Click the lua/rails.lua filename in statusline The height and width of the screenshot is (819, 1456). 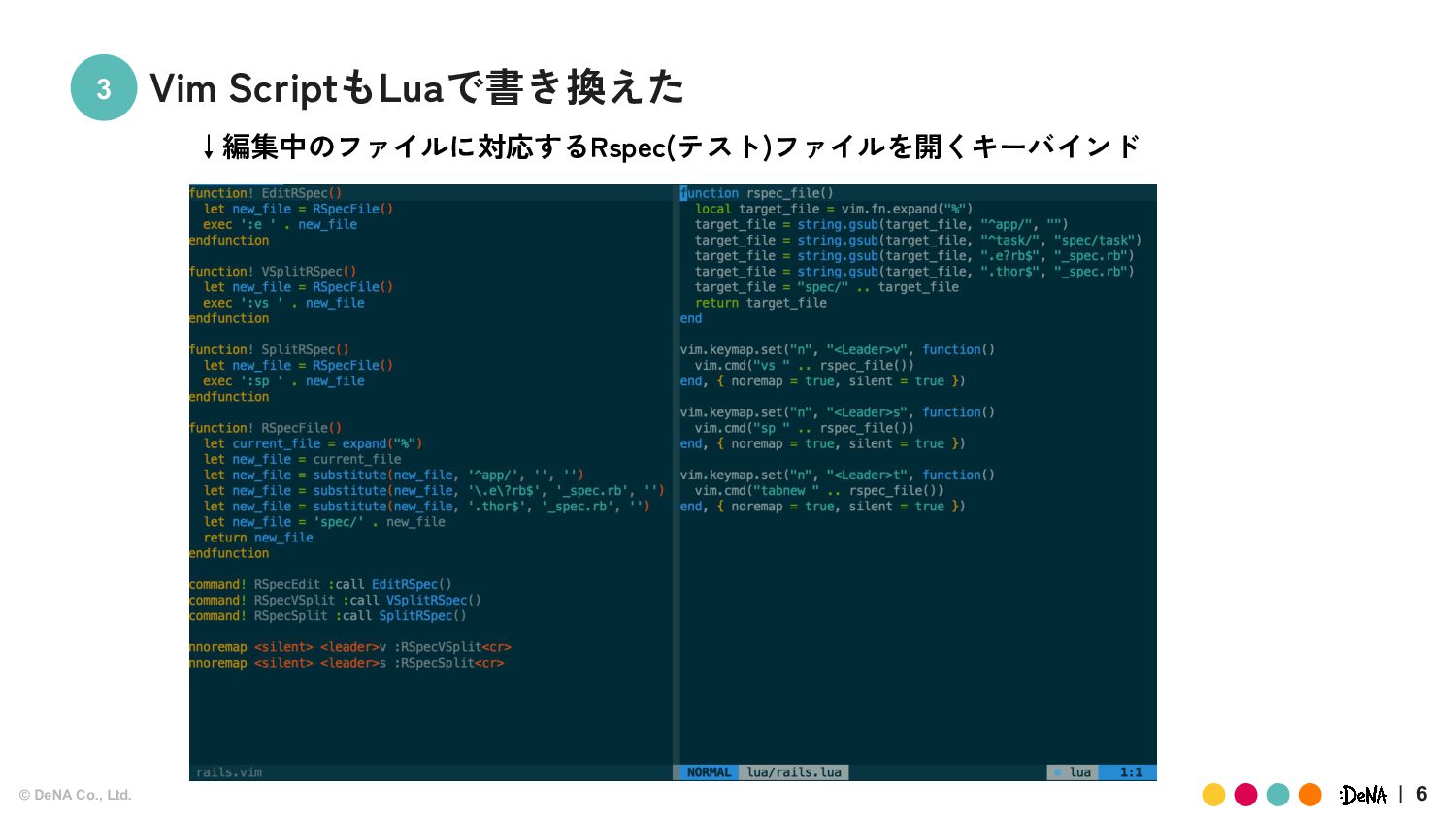tap(794, 772)
